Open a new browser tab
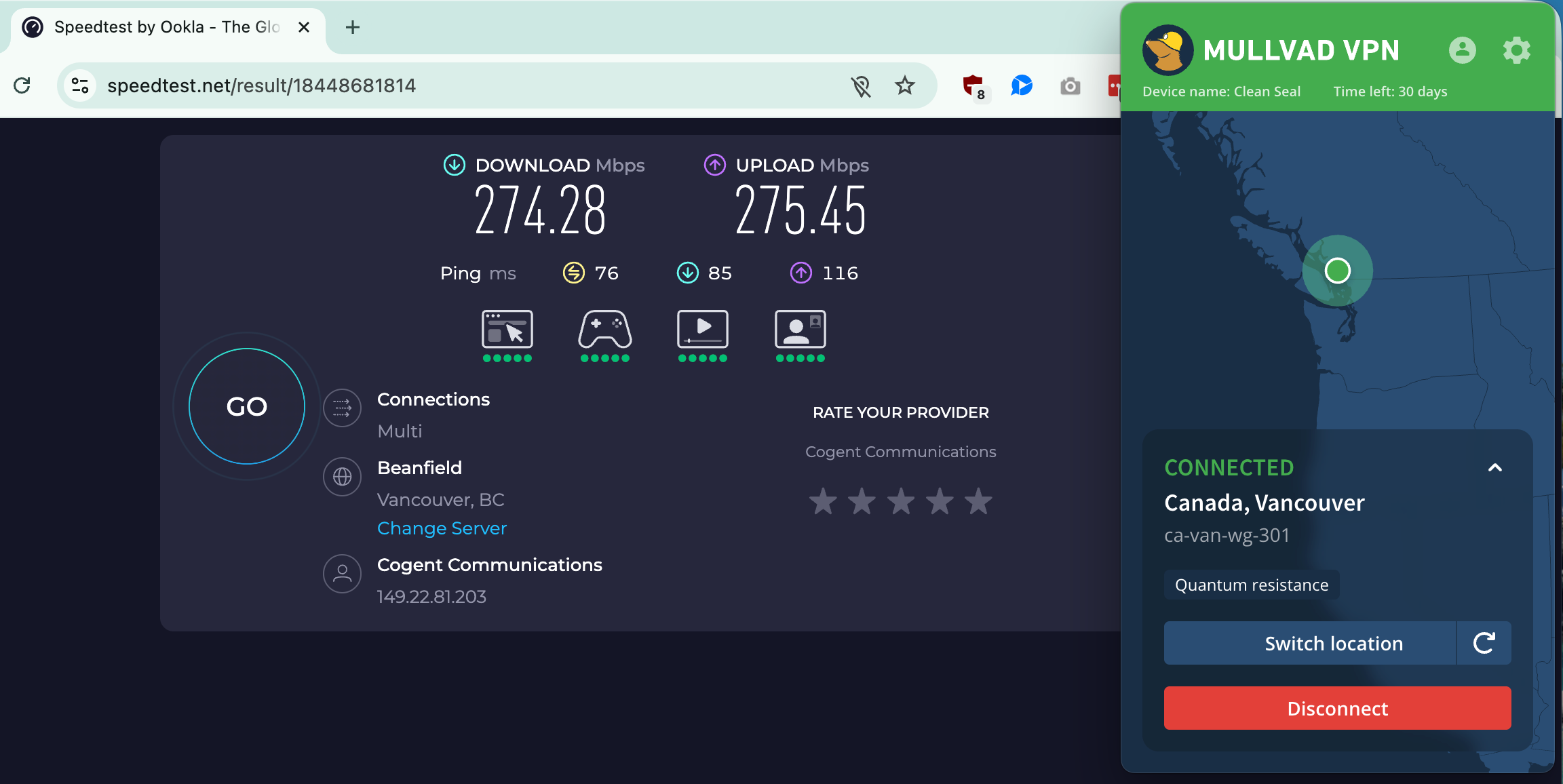Screen dimensions: 1563x784 (352, 27)
